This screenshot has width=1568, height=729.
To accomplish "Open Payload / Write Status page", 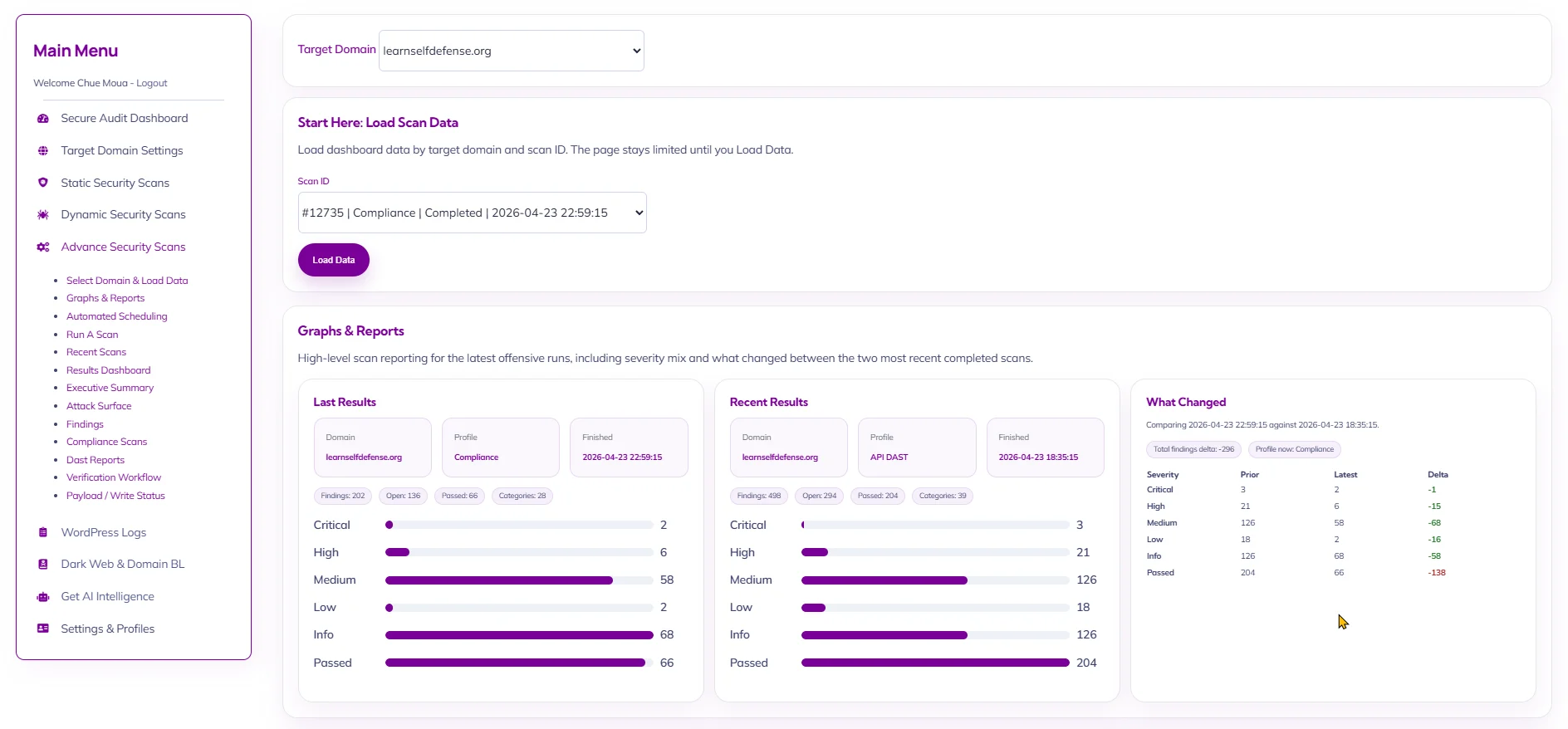I will 115,496.
